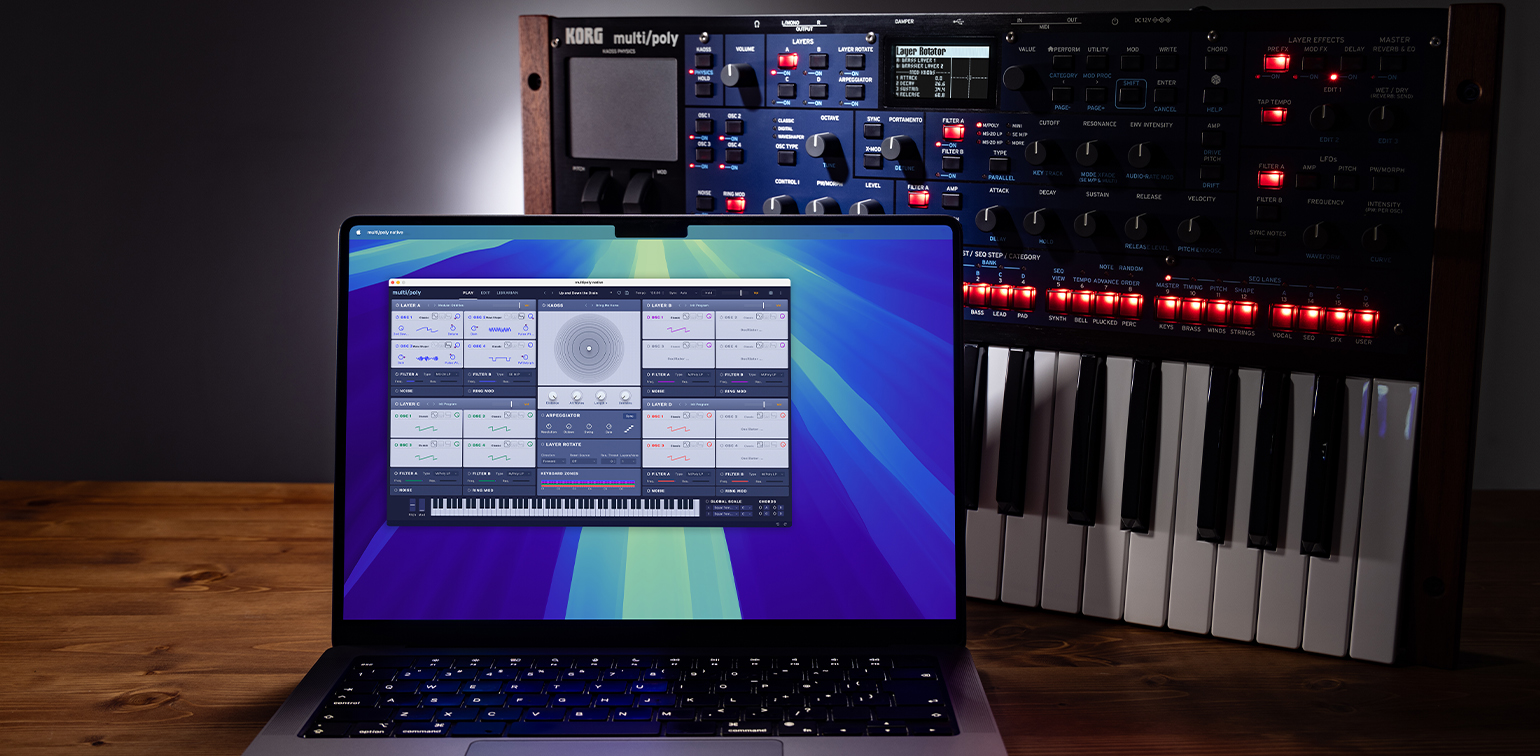Toggle the Kaoss power button
Screen dimensions: 1540x756
coord(544,305)
